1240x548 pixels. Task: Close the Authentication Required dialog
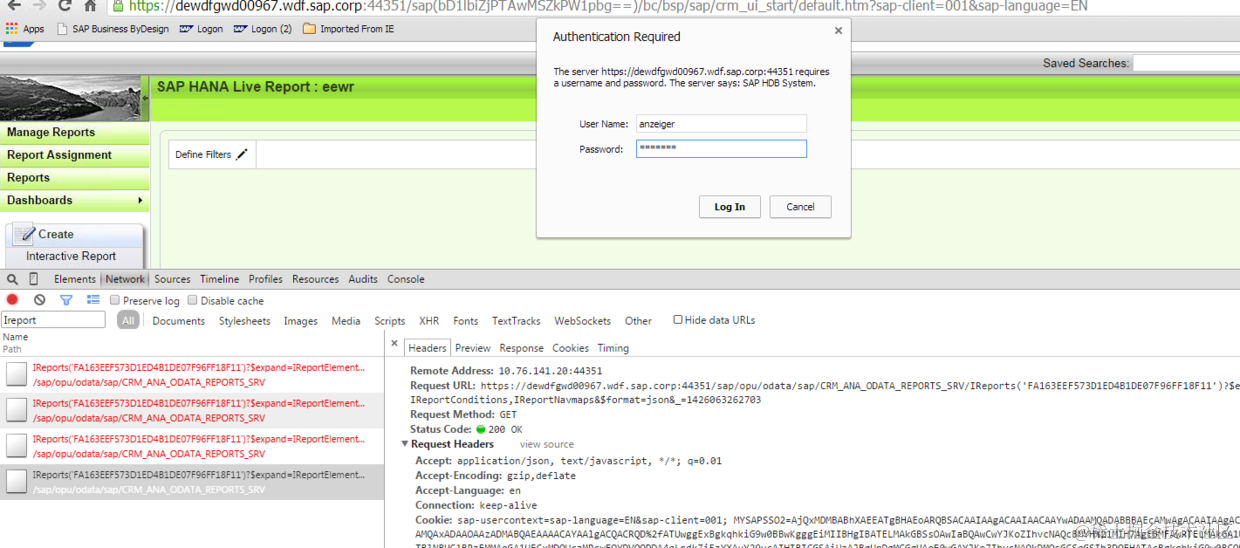click(838, 31)
